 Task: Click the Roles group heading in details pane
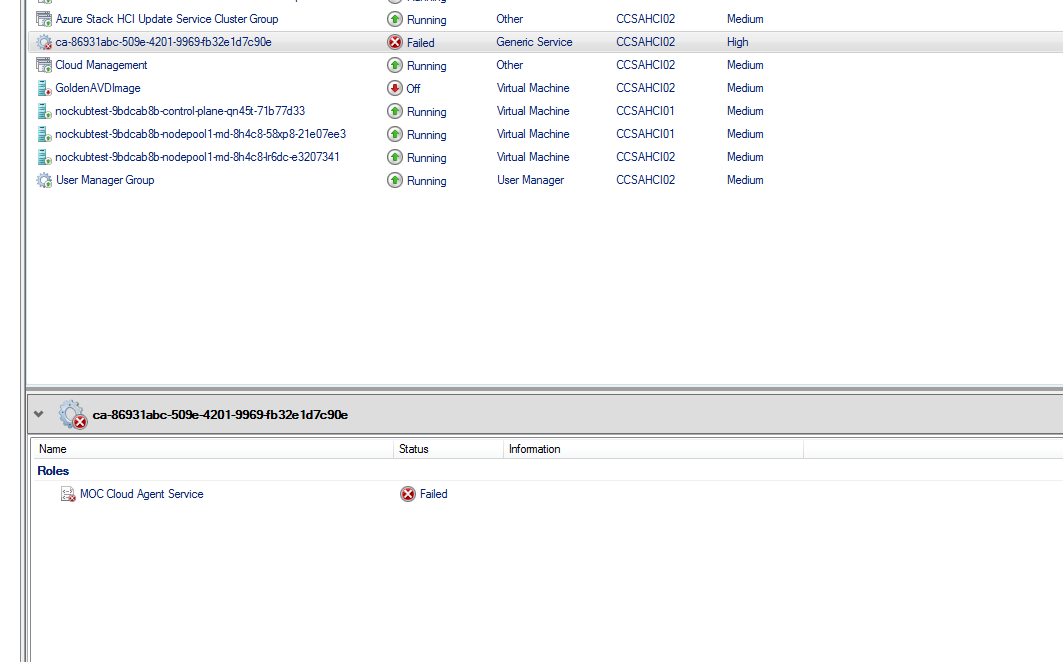click(x=53, y=471)
